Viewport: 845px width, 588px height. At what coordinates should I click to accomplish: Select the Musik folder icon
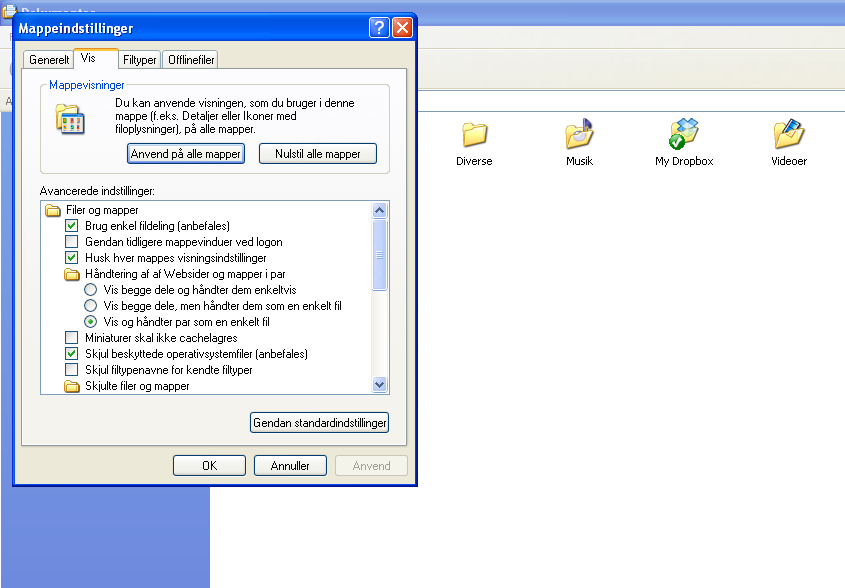(579, 134)
